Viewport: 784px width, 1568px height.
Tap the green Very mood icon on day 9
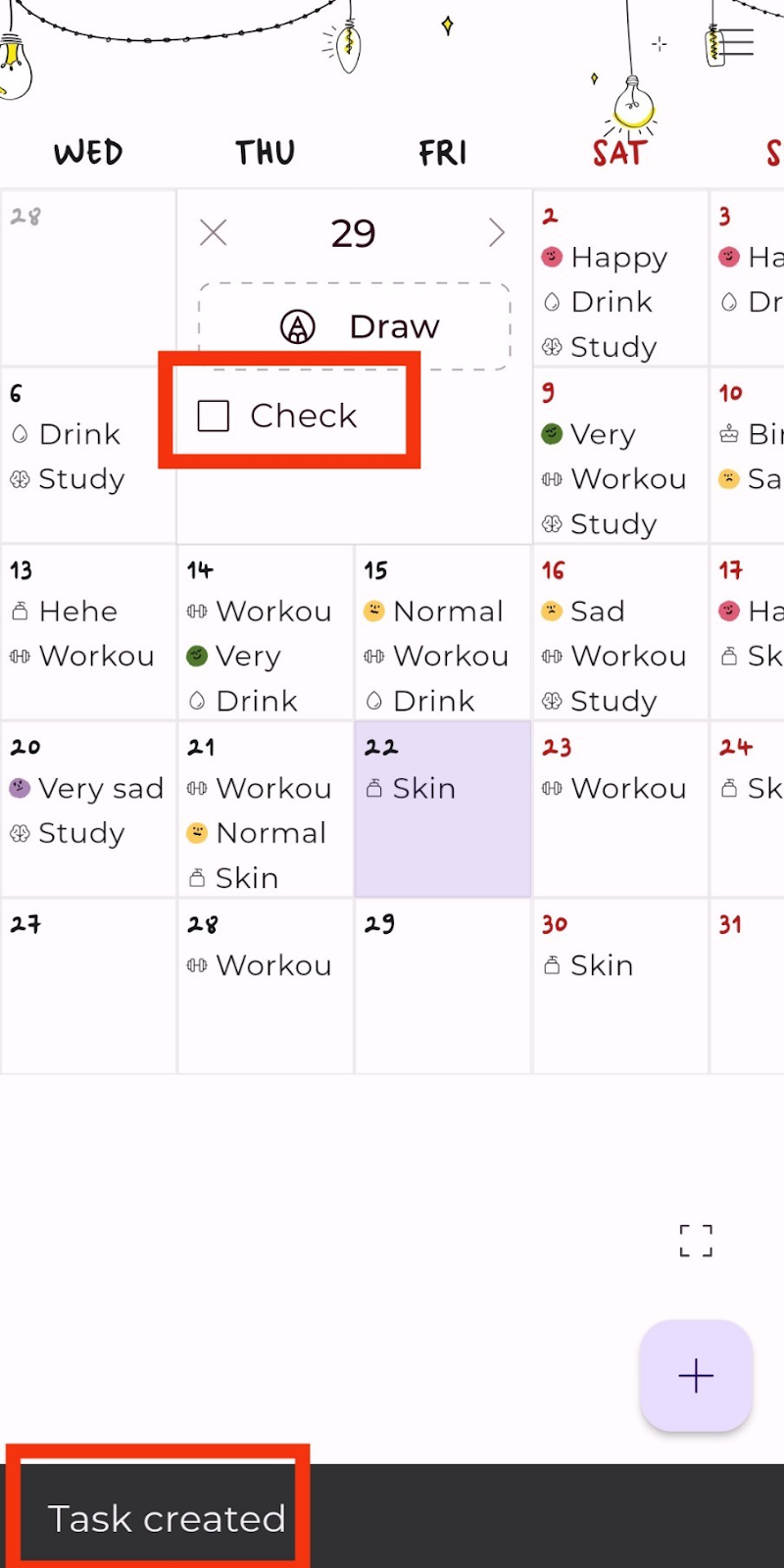(x=552, y=434)
